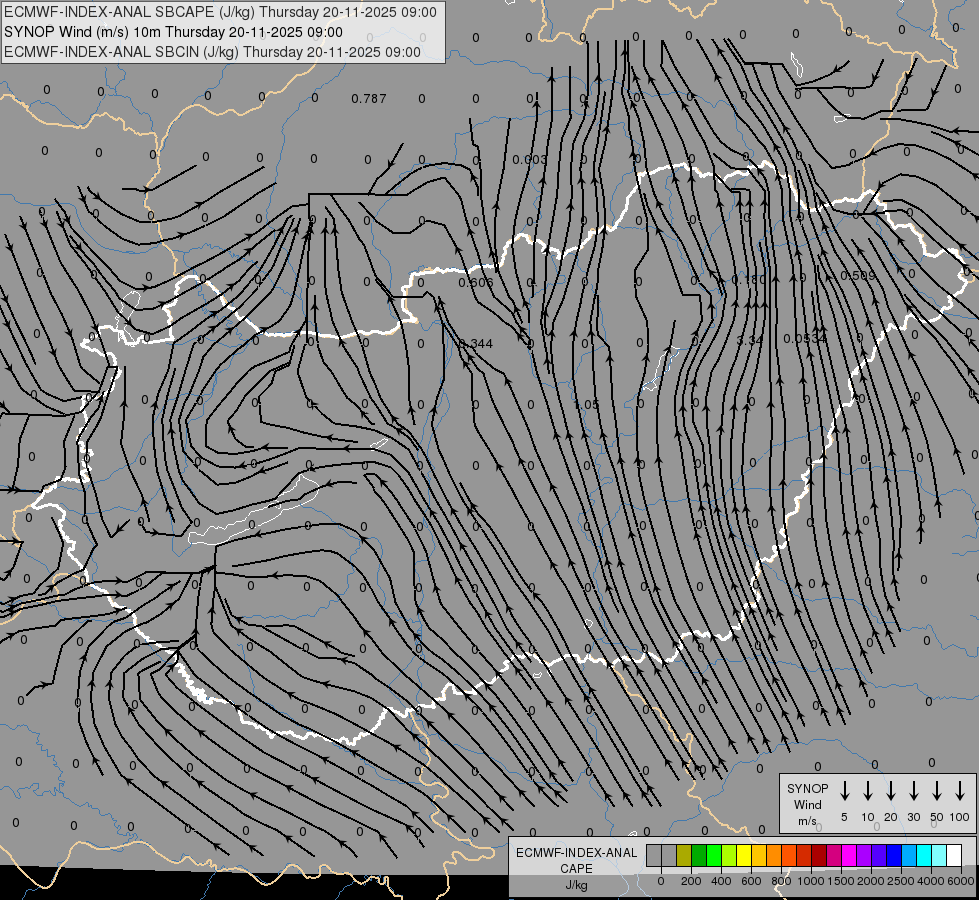Select the white CAPE legend swatch
Viewport: 979px width, 900px height.
(x=955, y=856)
